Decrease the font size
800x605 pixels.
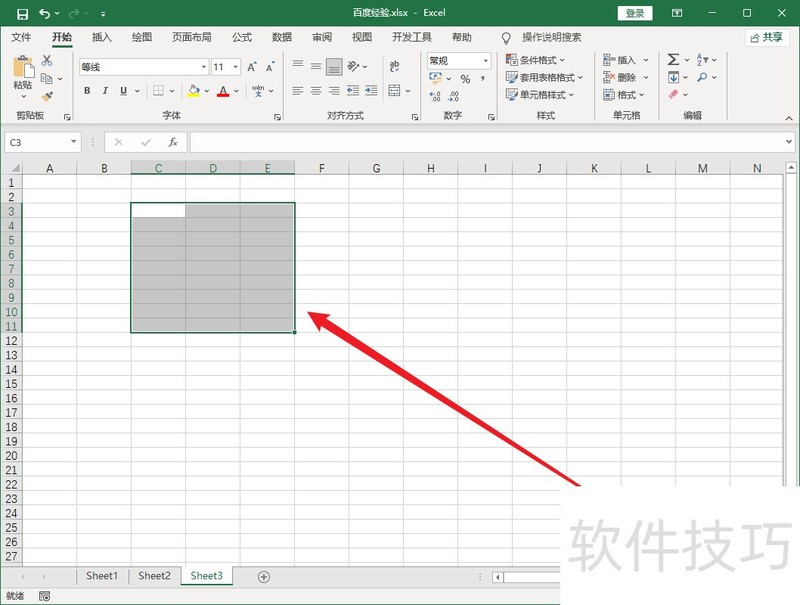[270, 67]
